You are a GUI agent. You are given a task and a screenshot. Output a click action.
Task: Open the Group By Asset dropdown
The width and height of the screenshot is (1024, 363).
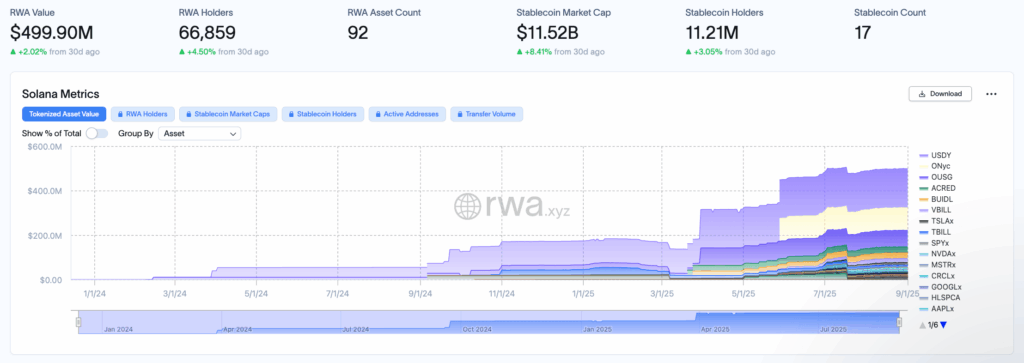pyautogui.click(x=199, y=133)
